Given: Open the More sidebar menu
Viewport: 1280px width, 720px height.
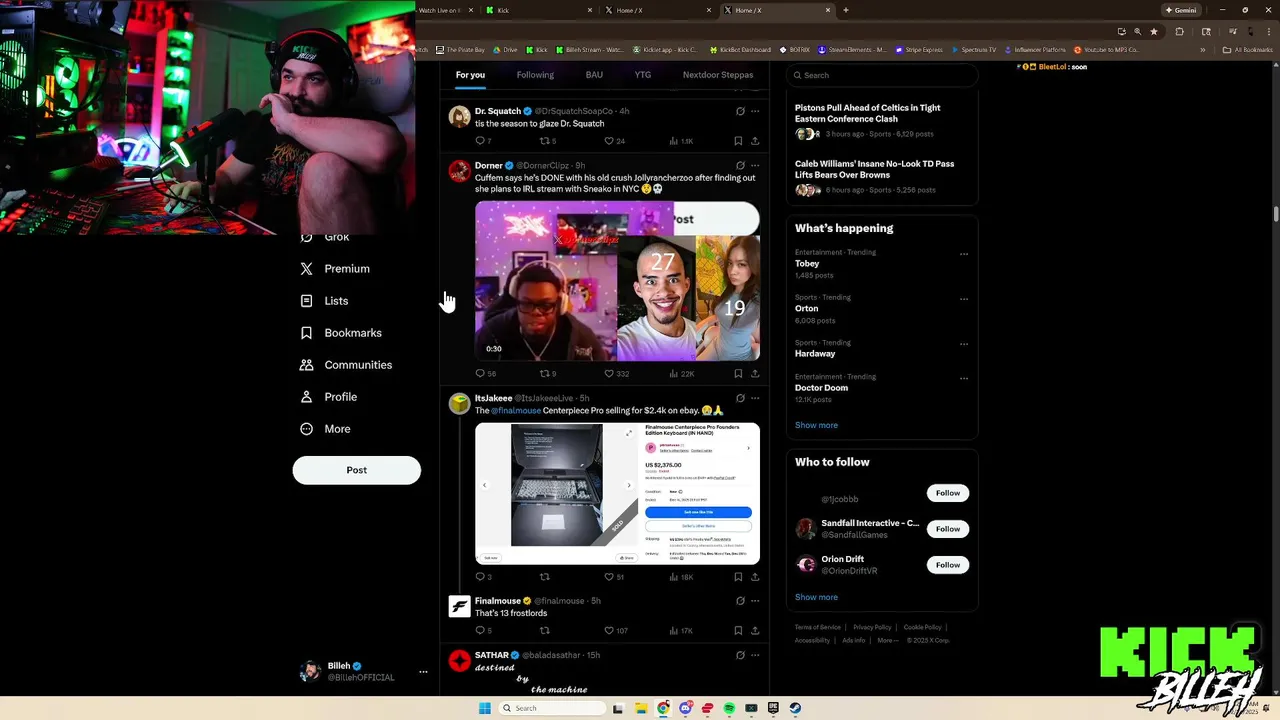Looking at the screenshot, I should (x=325, y=429).
